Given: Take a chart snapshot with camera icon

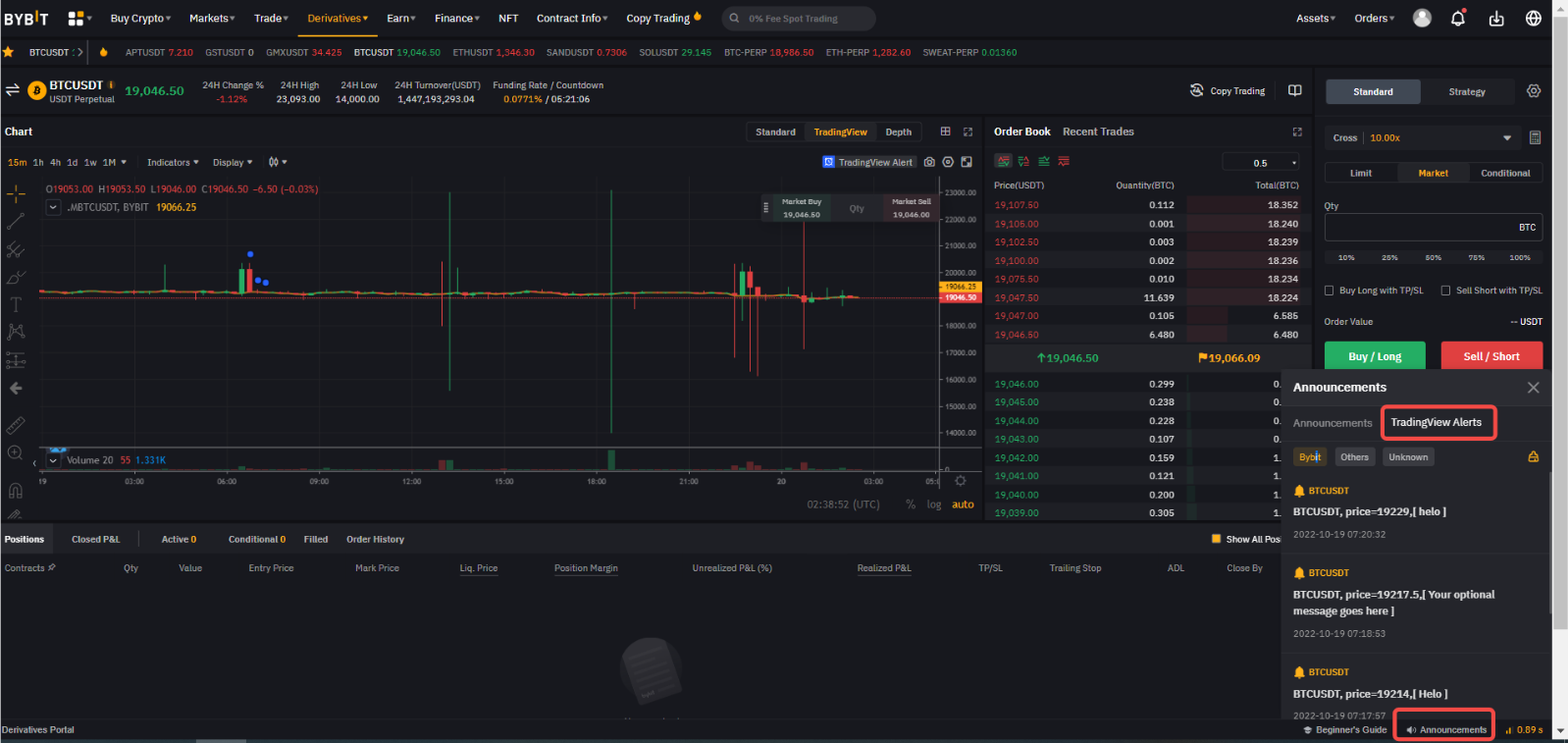Looking at the screenshot, I should [929, 162].
